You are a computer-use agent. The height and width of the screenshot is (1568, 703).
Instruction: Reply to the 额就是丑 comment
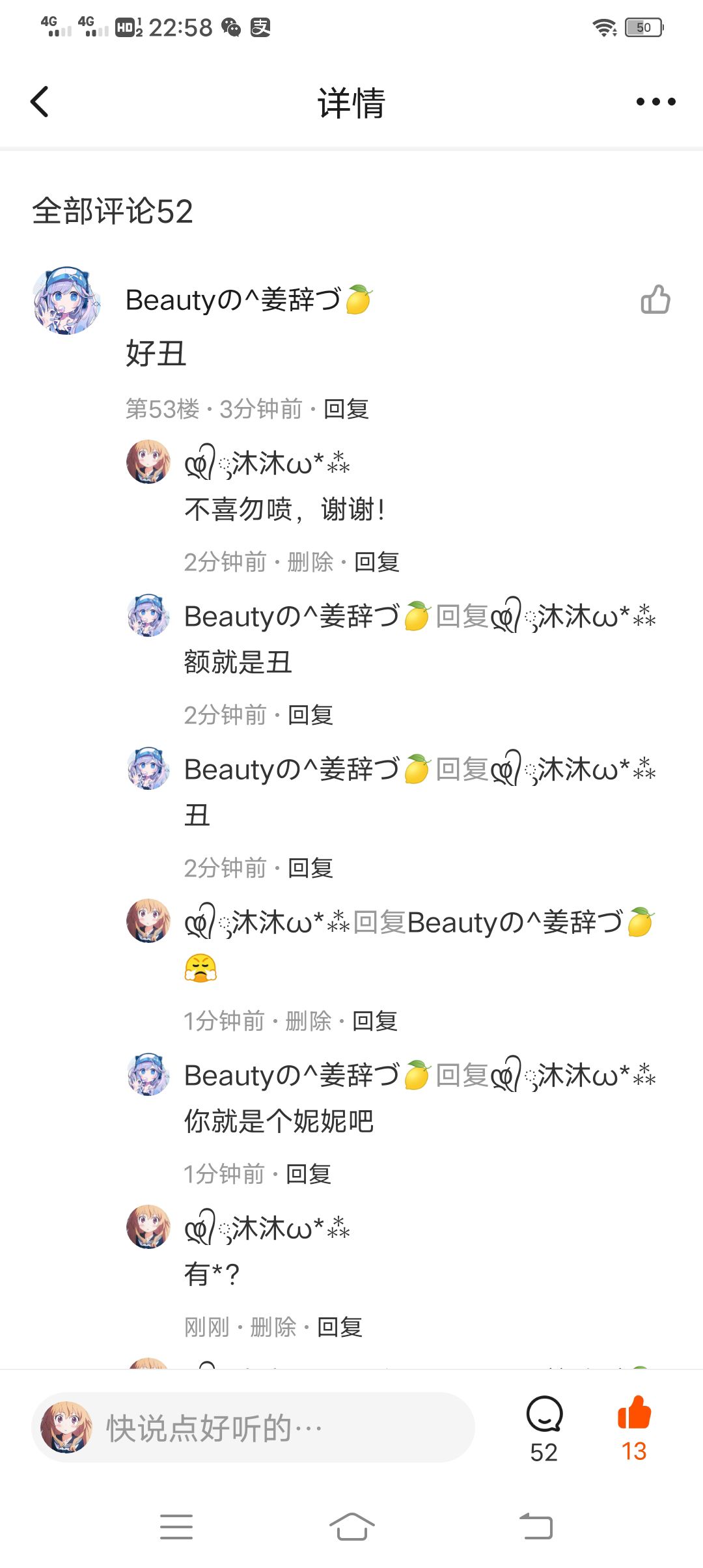coord(310,715)
